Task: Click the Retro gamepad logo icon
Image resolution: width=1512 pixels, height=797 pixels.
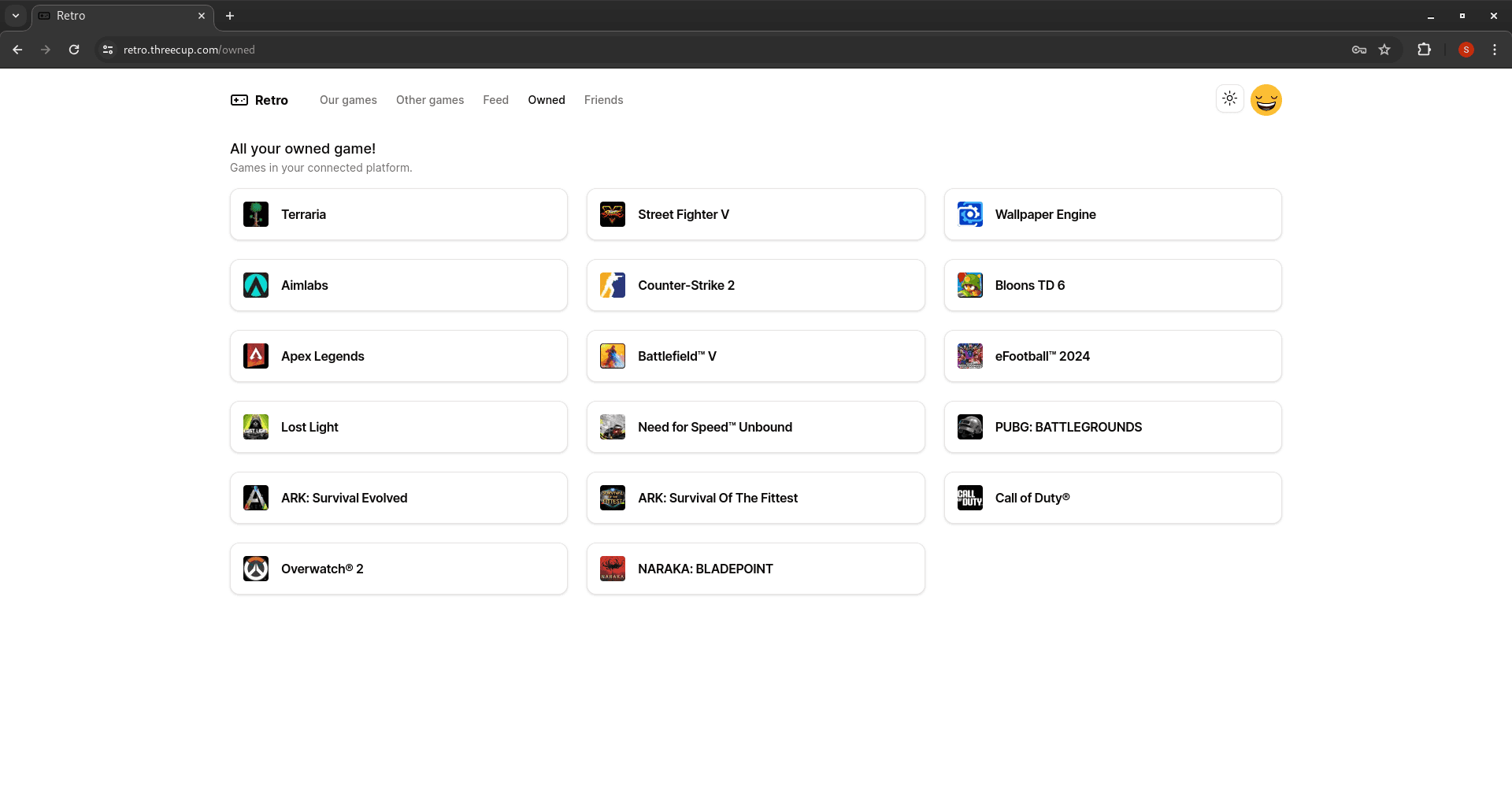Action: click(x=239, y=100)
